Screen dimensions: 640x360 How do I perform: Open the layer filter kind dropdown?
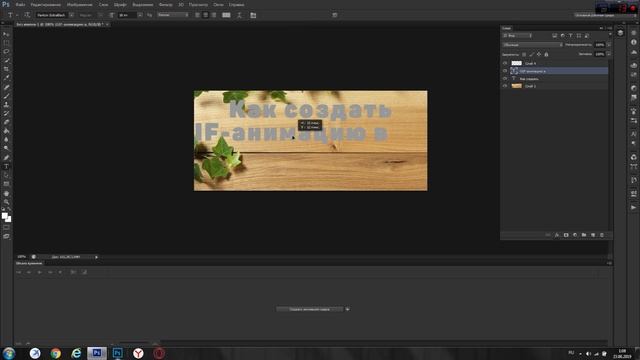pyautogui.click(x=517, y=36)
